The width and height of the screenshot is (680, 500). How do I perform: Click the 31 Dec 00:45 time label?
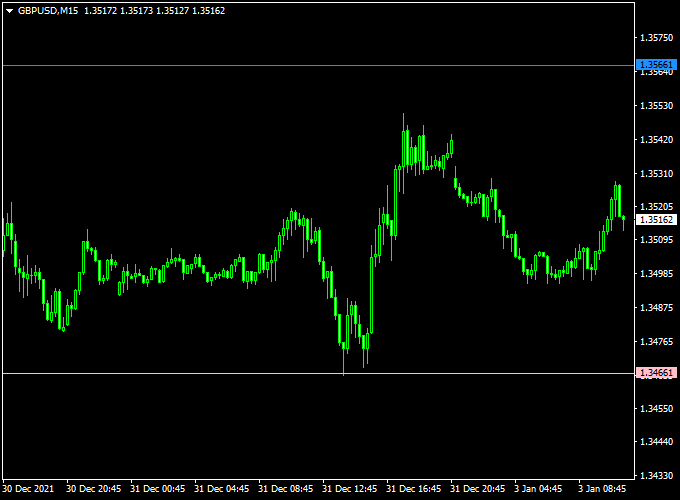[158, 489]
